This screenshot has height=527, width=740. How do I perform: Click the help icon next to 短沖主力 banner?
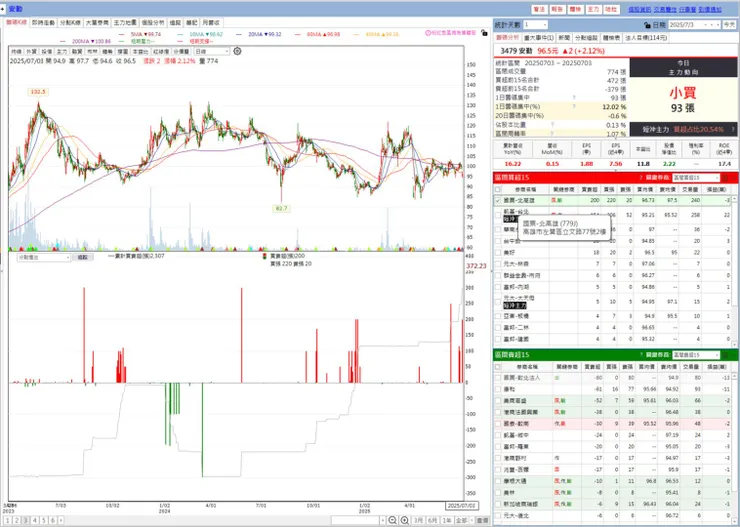point(733,129)
